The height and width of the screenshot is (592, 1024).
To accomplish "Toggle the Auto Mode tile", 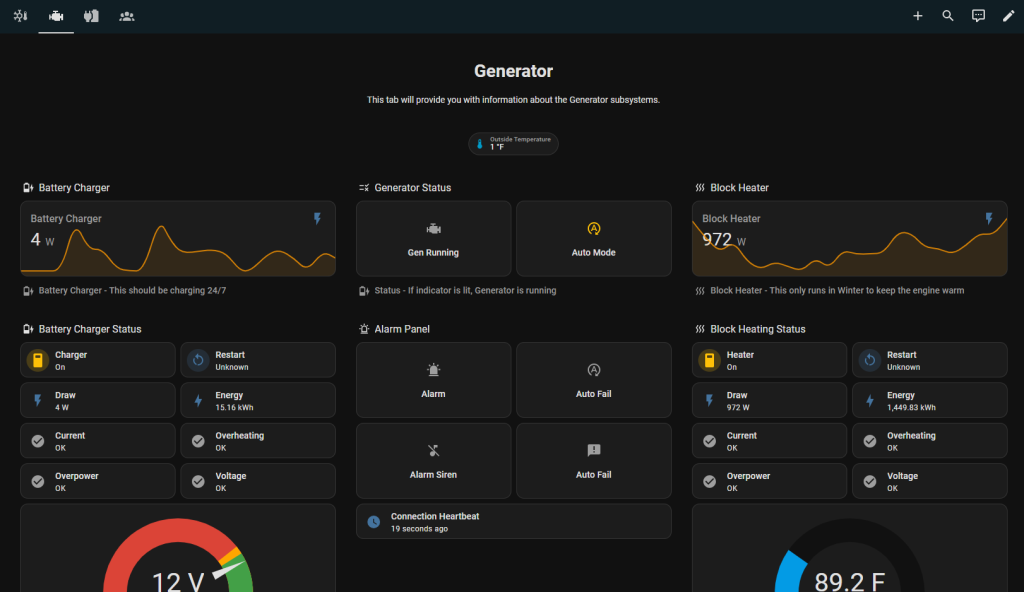I will click(x=593, y=239).
